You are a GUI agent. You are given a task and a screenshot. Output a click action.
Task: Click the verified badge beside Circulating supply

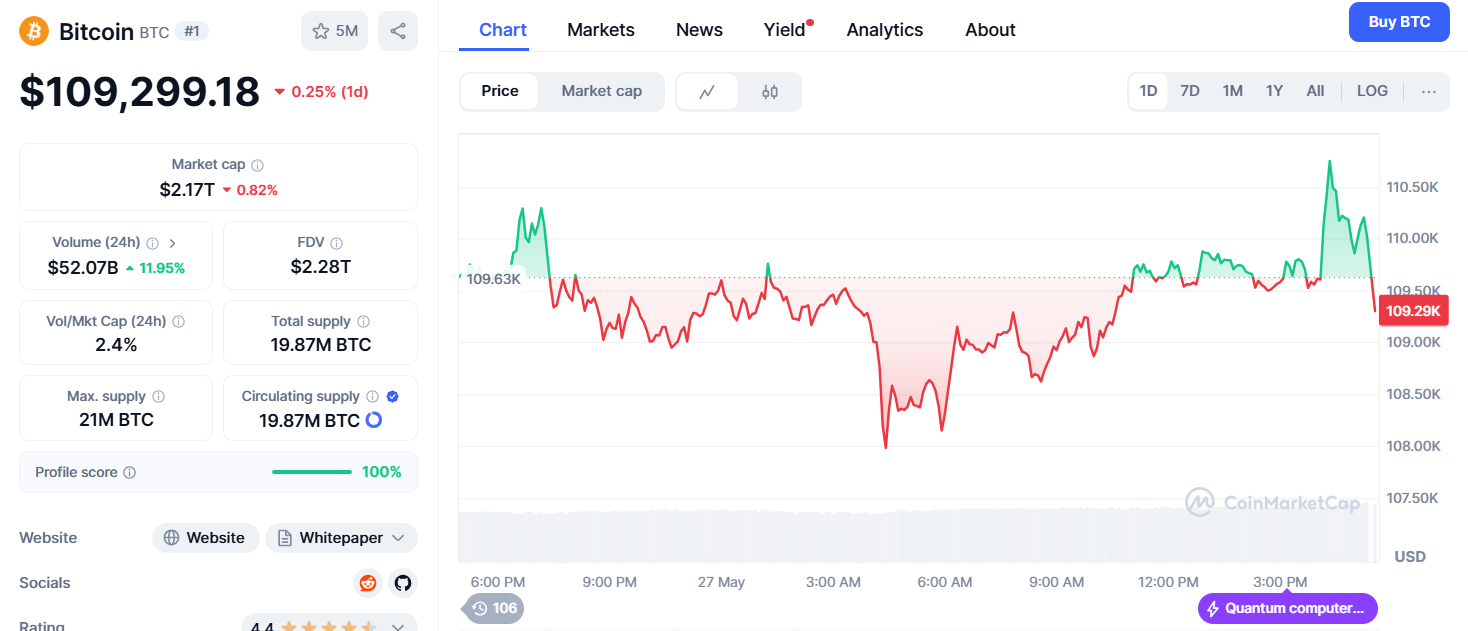click(393, 397)
